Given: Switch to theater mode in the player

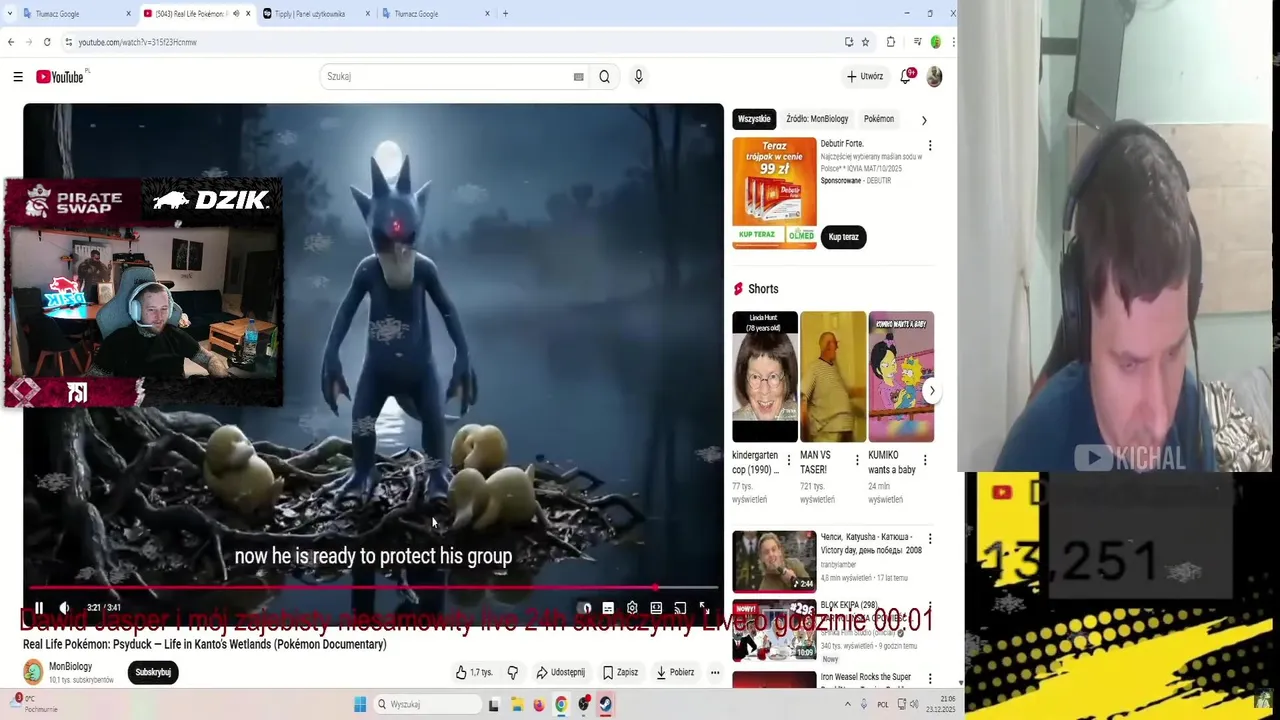Looking at the screenshot, I should point(656,608).
